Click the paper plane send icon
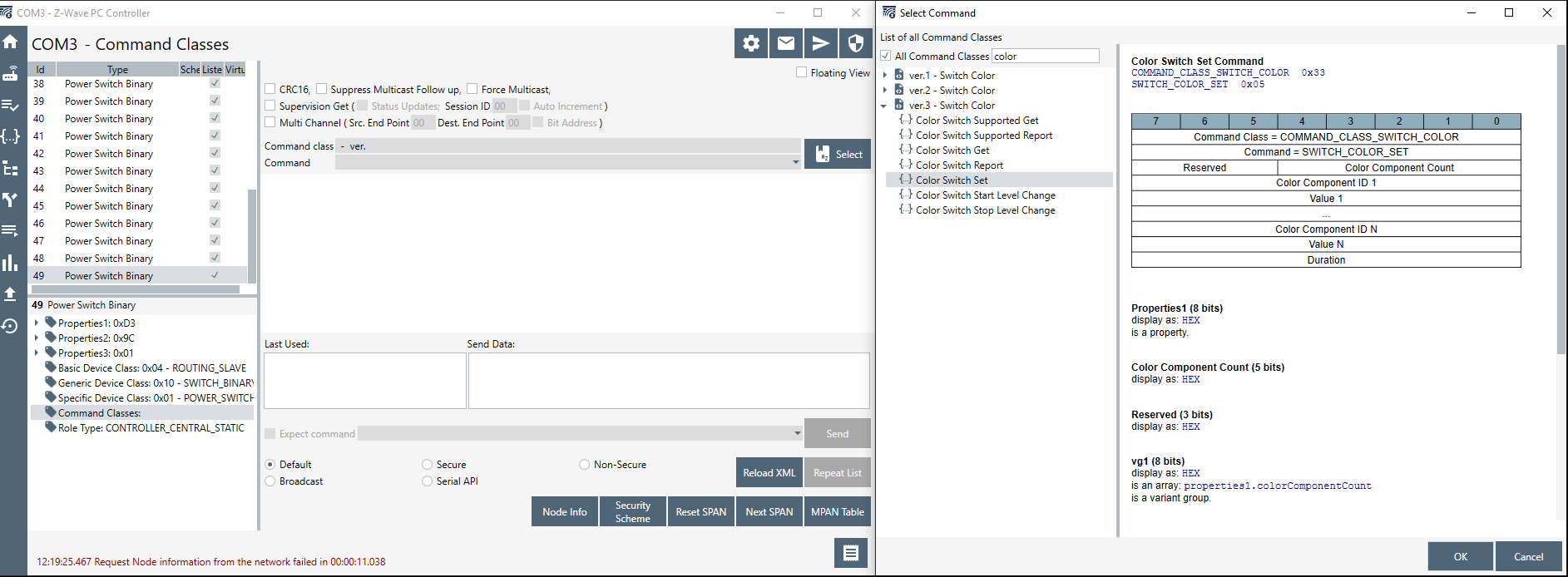1568x577 pixels. [821, 43]
